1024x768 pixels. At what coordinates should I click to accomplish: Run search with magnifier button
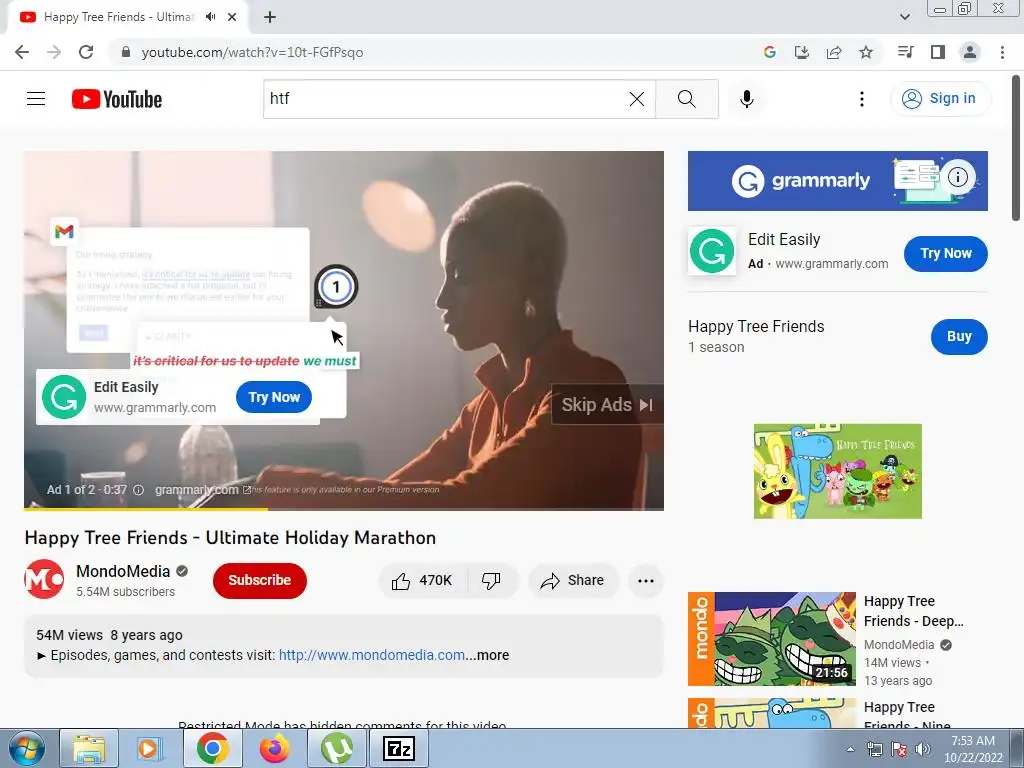pyautogui.click(x=686, y=99)
